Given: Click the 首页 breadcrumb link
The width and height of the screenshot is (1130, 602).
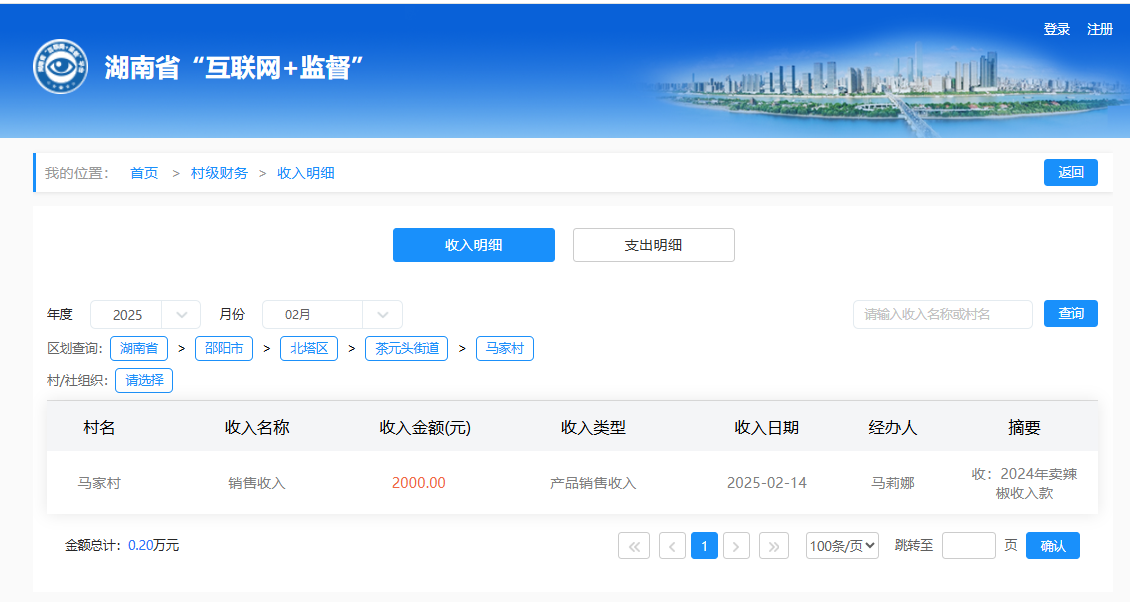Looking at the screenshot, I should point(144,173).
